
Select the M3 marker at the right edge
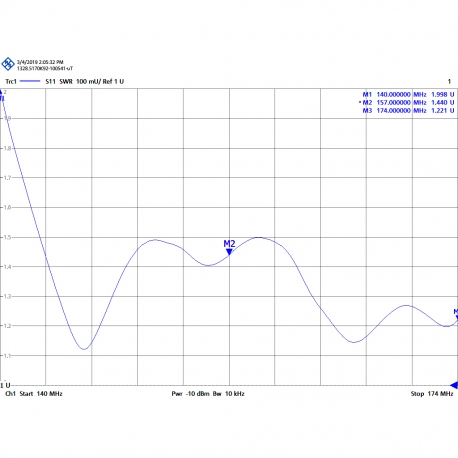[456, 314]
